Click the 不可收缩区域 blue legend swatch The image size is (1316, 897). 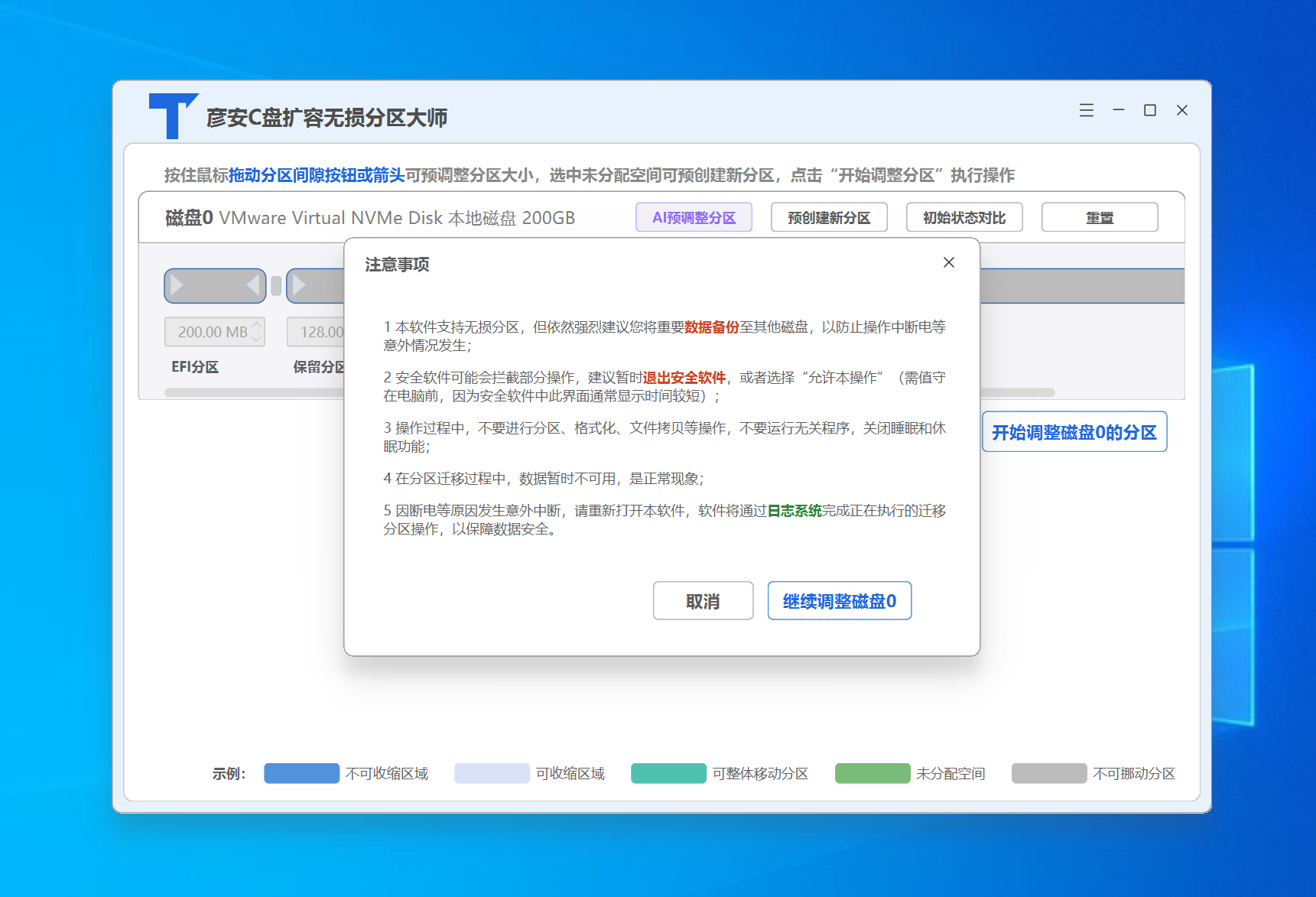point(301,773)
